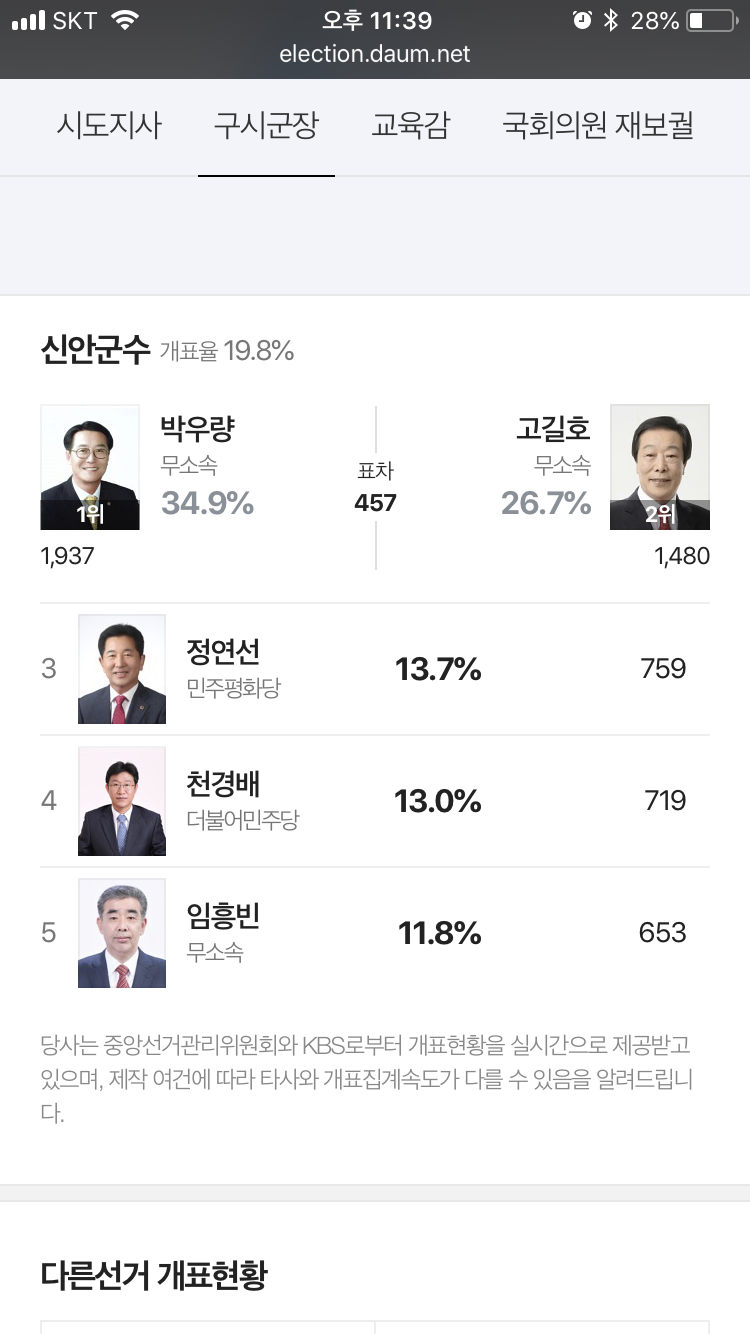Select candidate name 고길호

pos(553,428)
